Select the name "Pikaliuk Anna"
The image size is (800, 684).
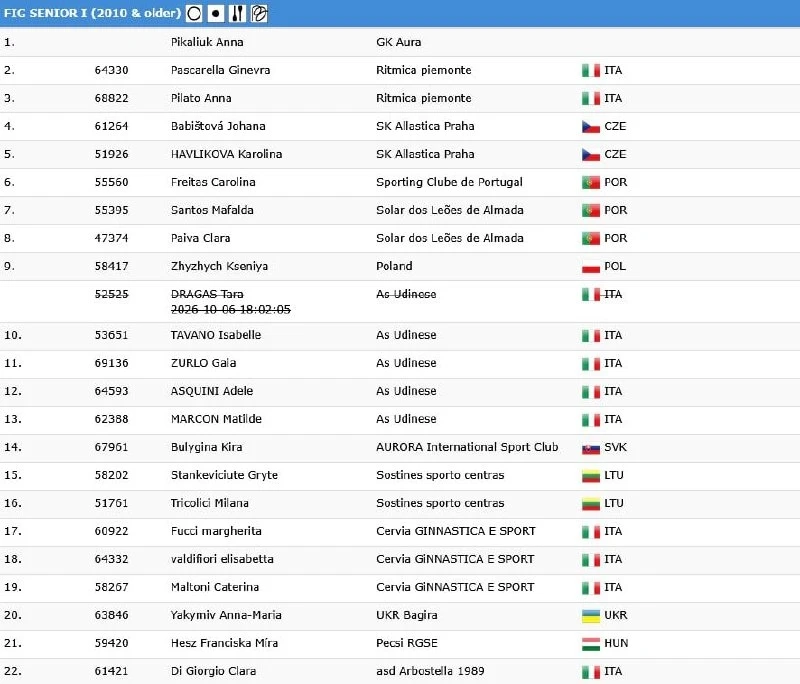(x=207, y=42)
